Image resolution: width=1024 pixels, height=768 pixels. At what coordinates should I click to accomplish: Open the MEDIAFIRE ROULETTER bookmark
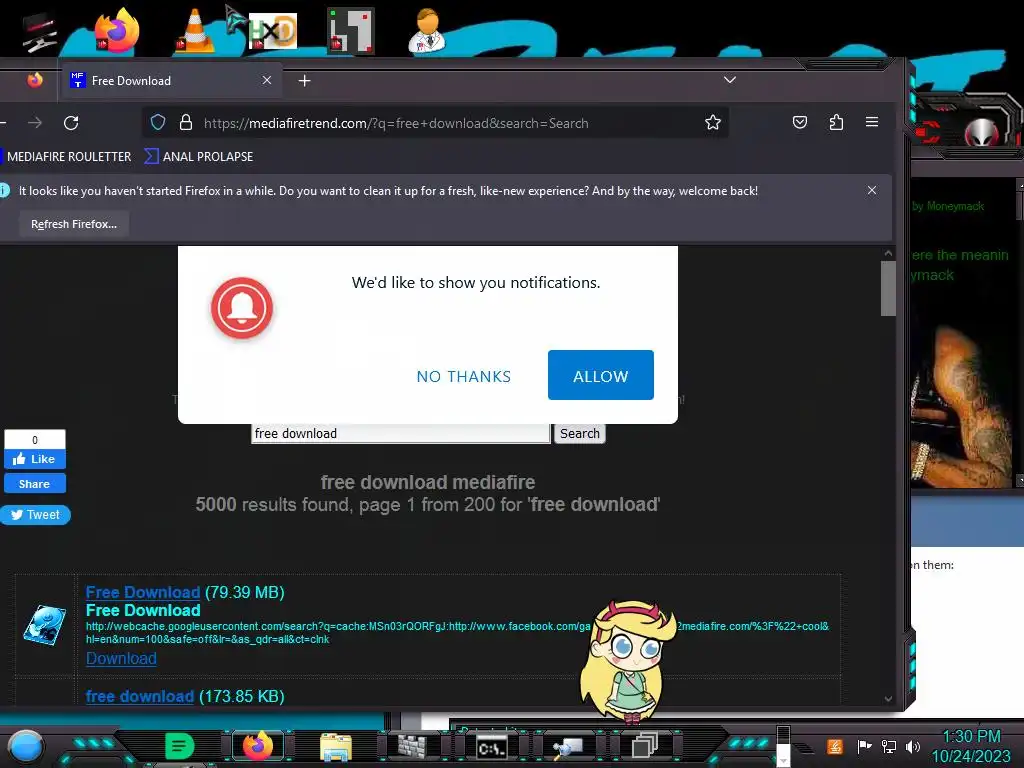tap(68, 157)
